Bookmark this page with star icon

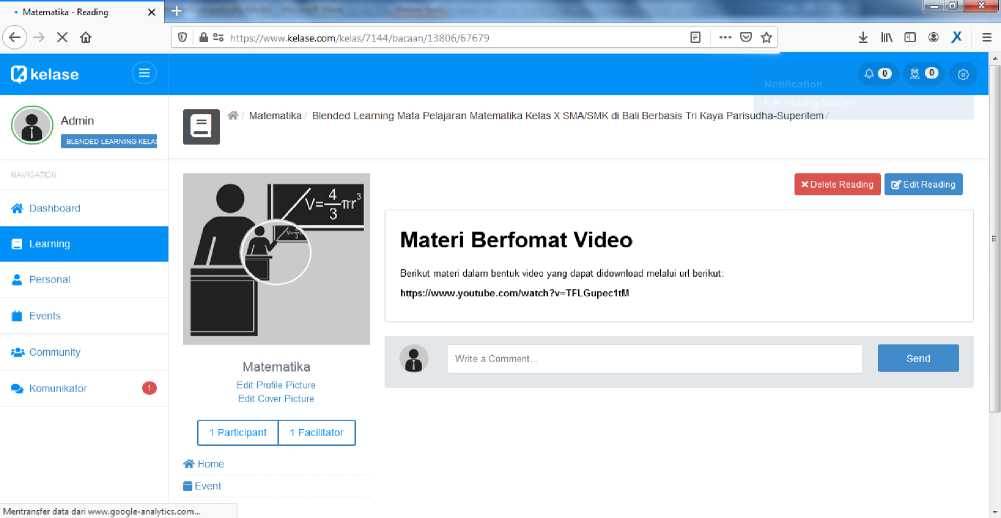tap(766, 37)
